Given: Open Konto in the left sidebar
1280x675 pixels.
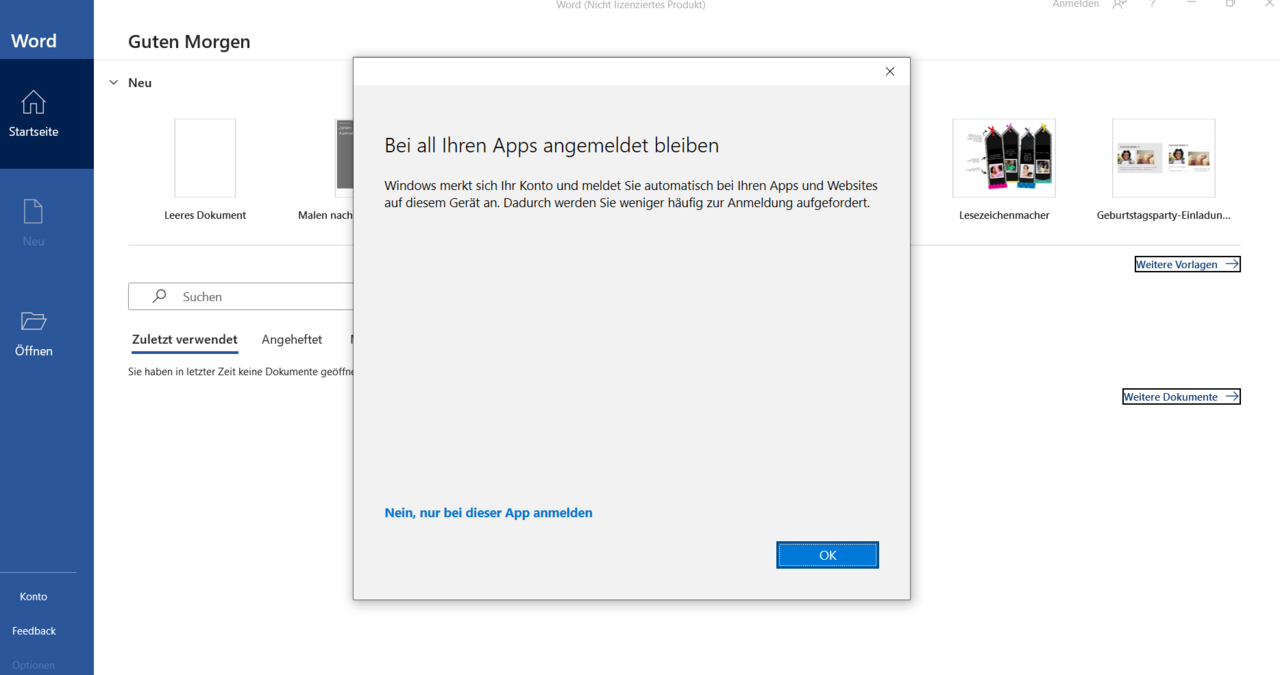Looking at the screenshot, I should (x=33, y=597).
